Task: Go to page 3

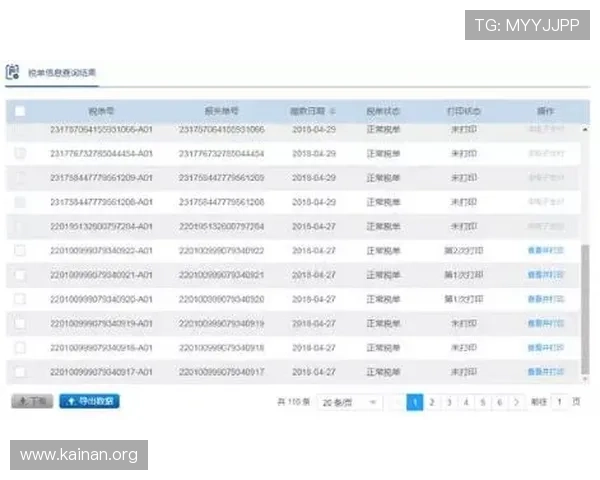Action: point(449,402)
